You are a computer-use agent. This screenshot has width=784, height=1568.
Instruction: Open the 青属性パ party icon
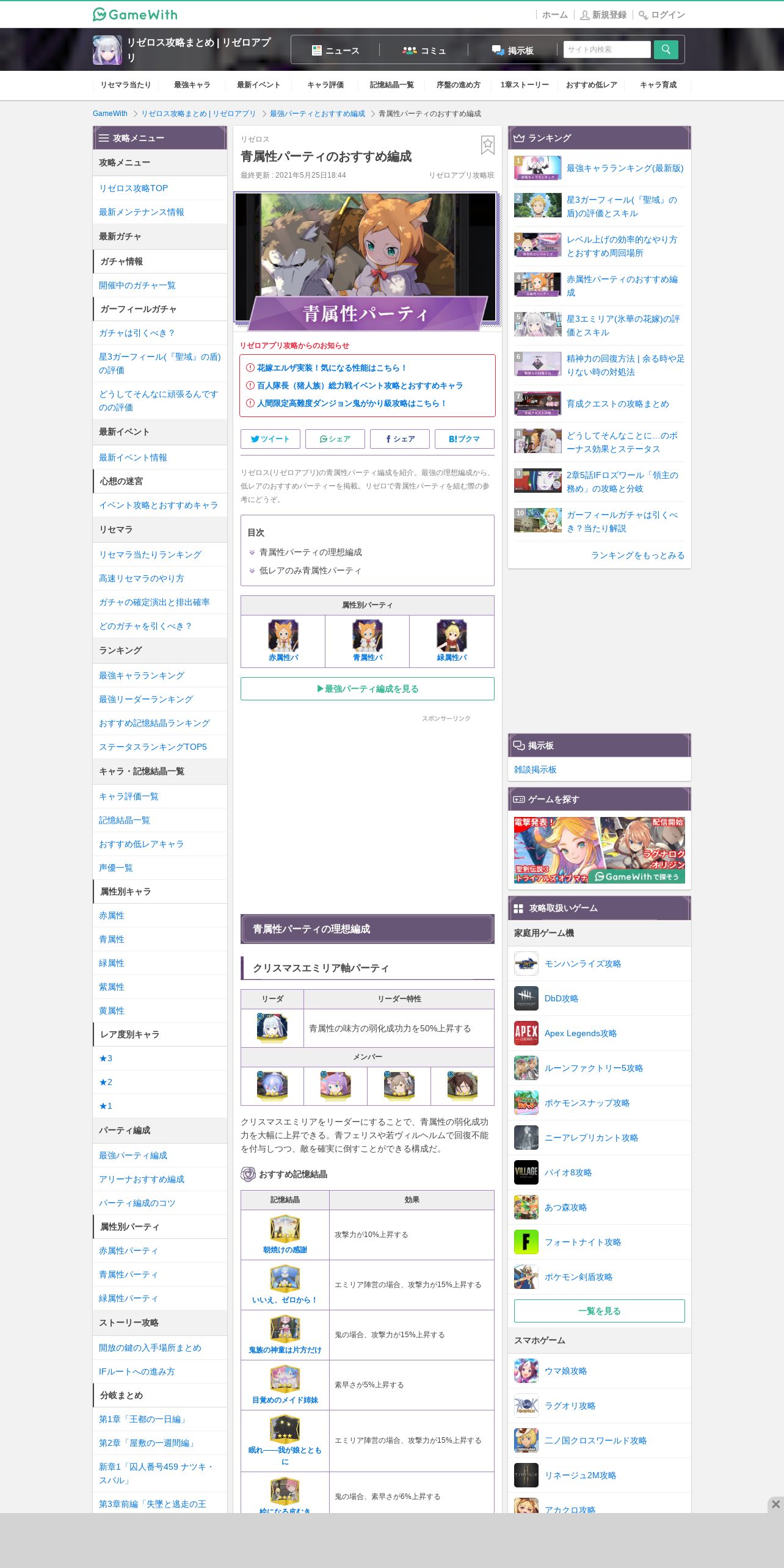(368, 635)
